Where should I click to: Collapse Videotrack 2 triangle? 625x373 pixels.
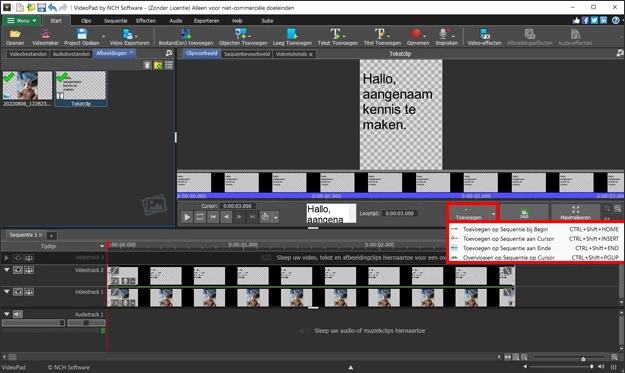6,270
